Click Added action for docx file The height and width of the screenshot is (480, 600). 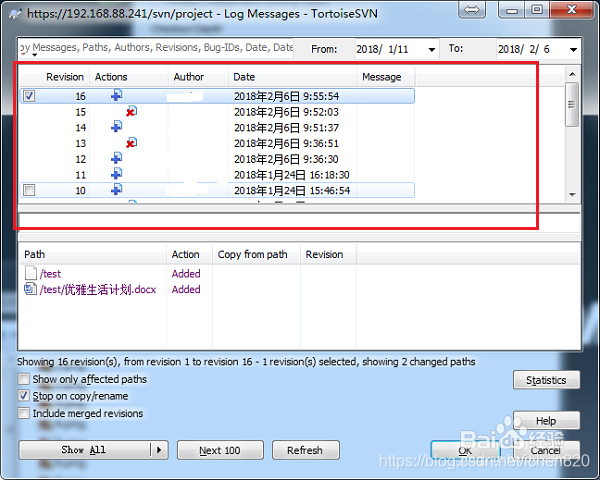(x=186, y=289)
